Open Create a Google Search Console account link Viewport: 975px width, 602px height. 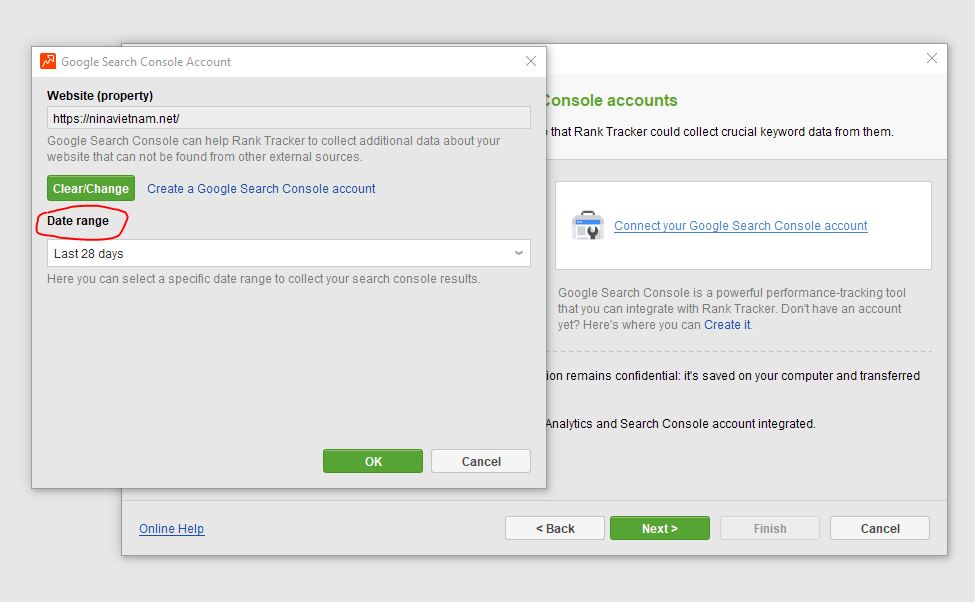[x=261, y=188]
